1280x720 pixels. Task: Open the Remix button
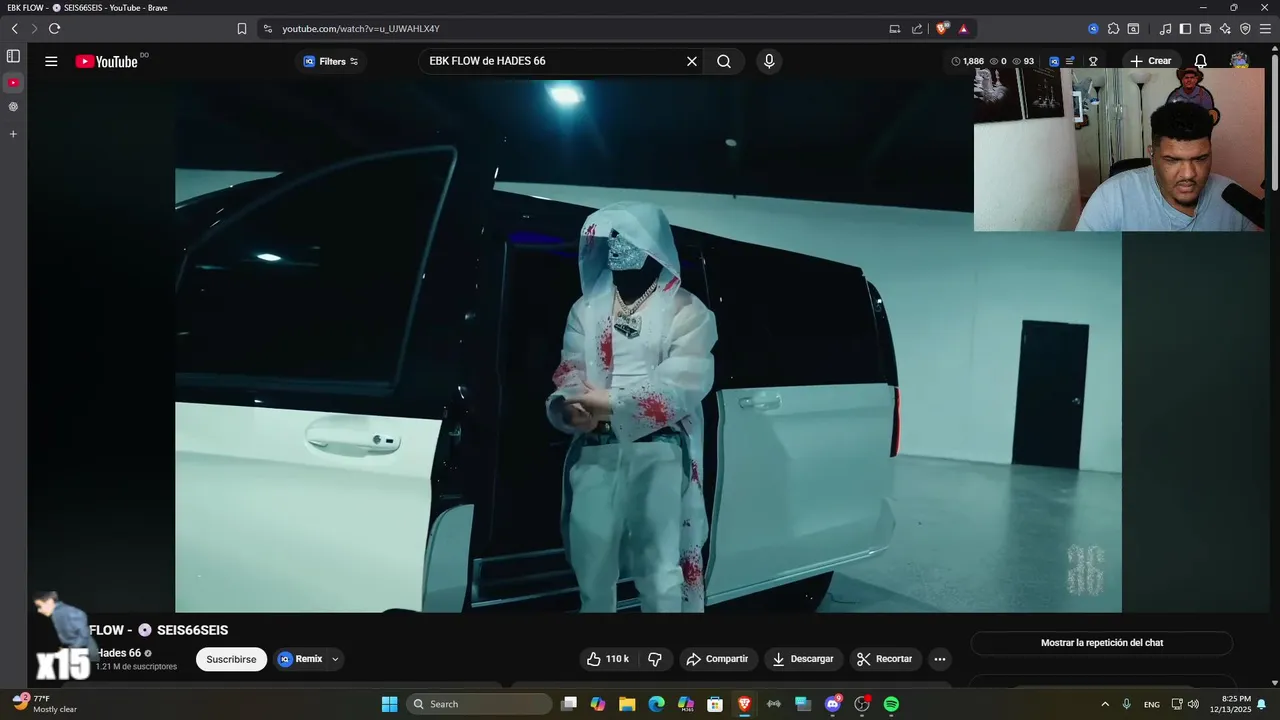pyautogui.click(x=300, y=659)
